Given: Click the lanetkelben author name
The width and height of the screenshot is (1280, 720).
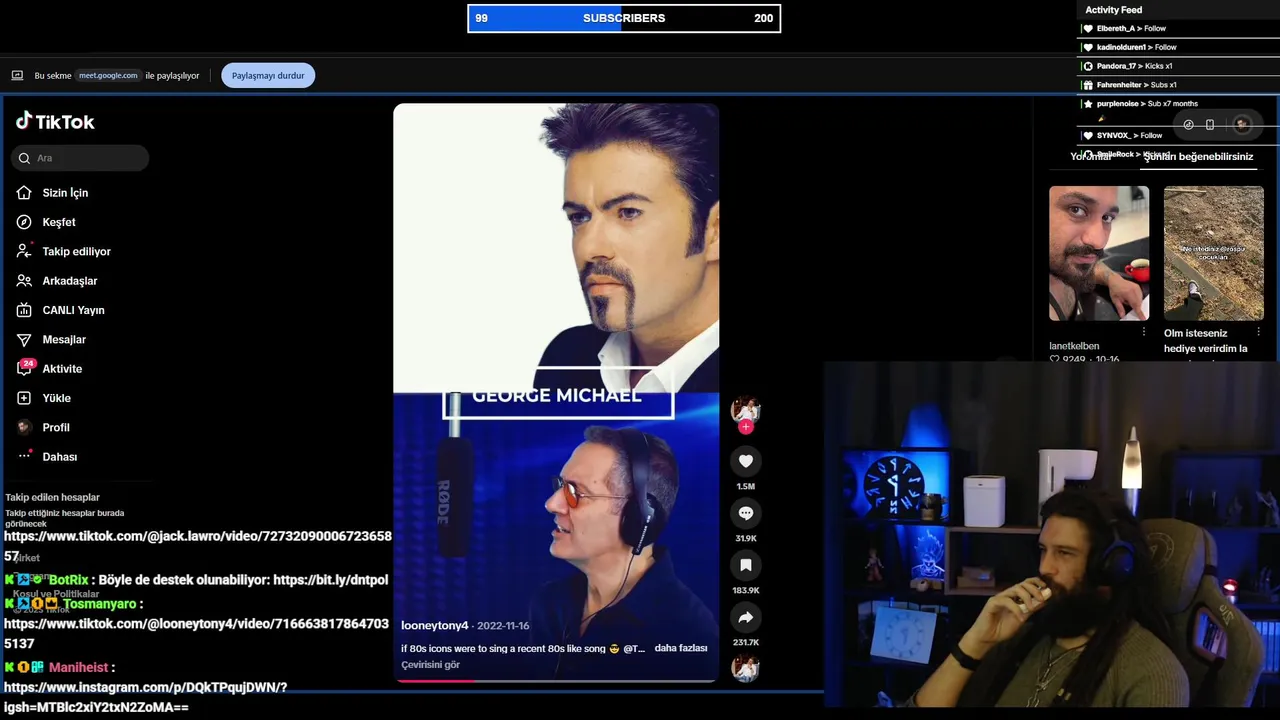Looking at the screenshot, I should (1074, 346).
